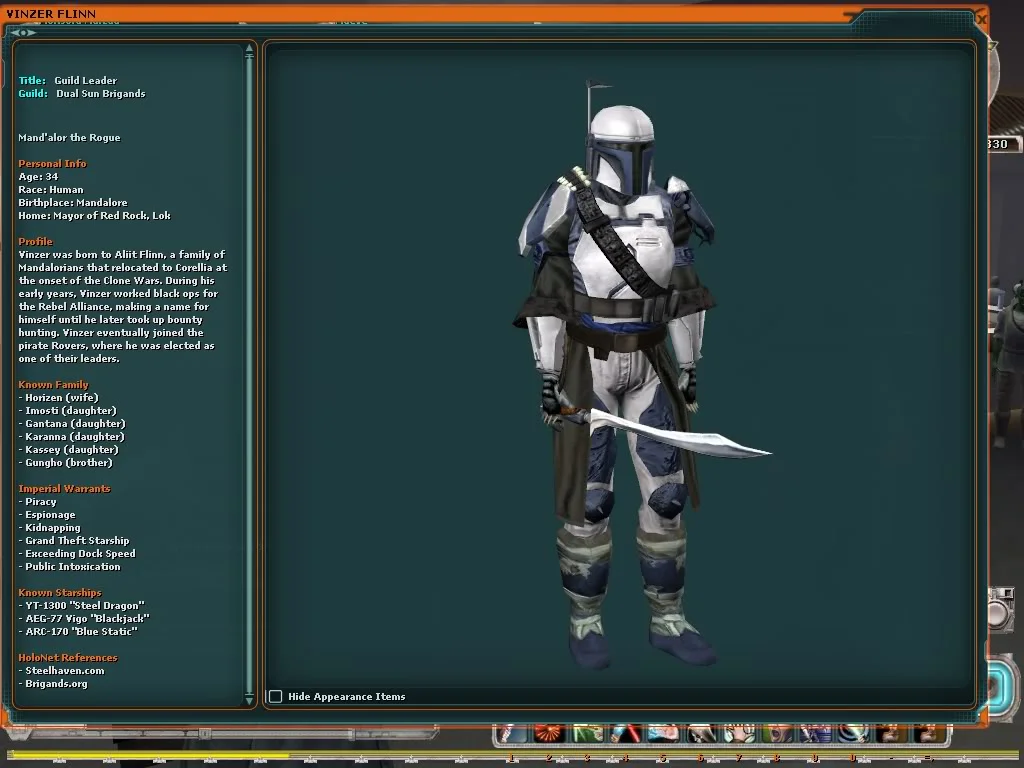Activate hotbar slot 1 ability icon
The image size is (1024, 768).
(512, 734)
